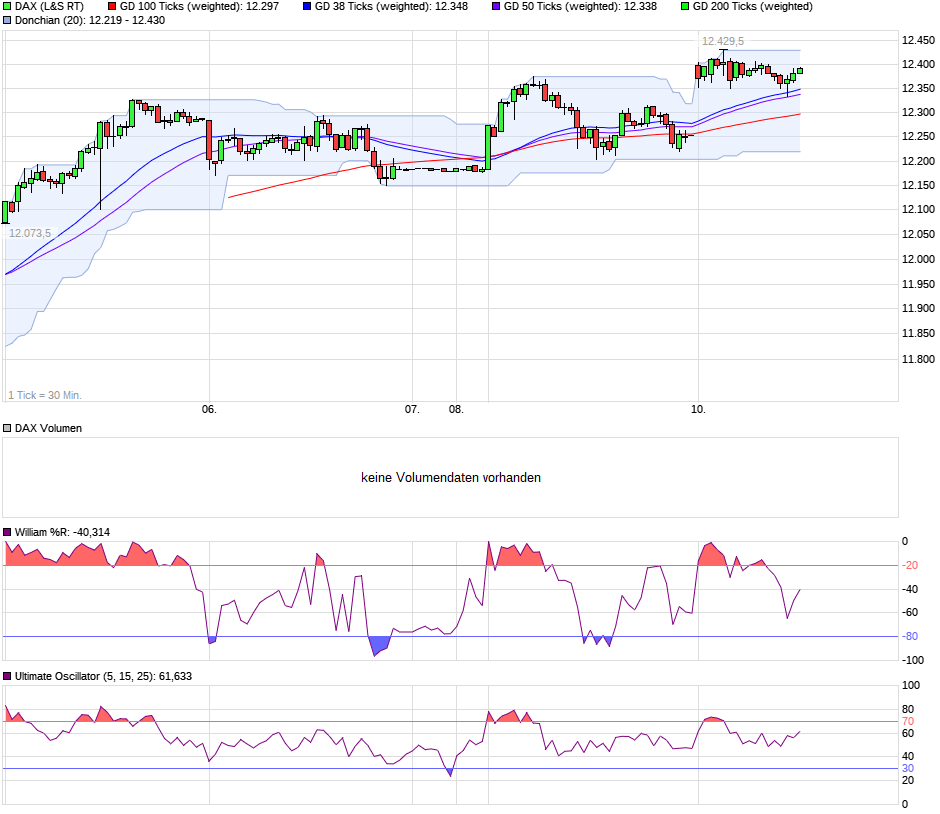Click the green GD 200 Ticks legend swatch

[x=685, y=7]
